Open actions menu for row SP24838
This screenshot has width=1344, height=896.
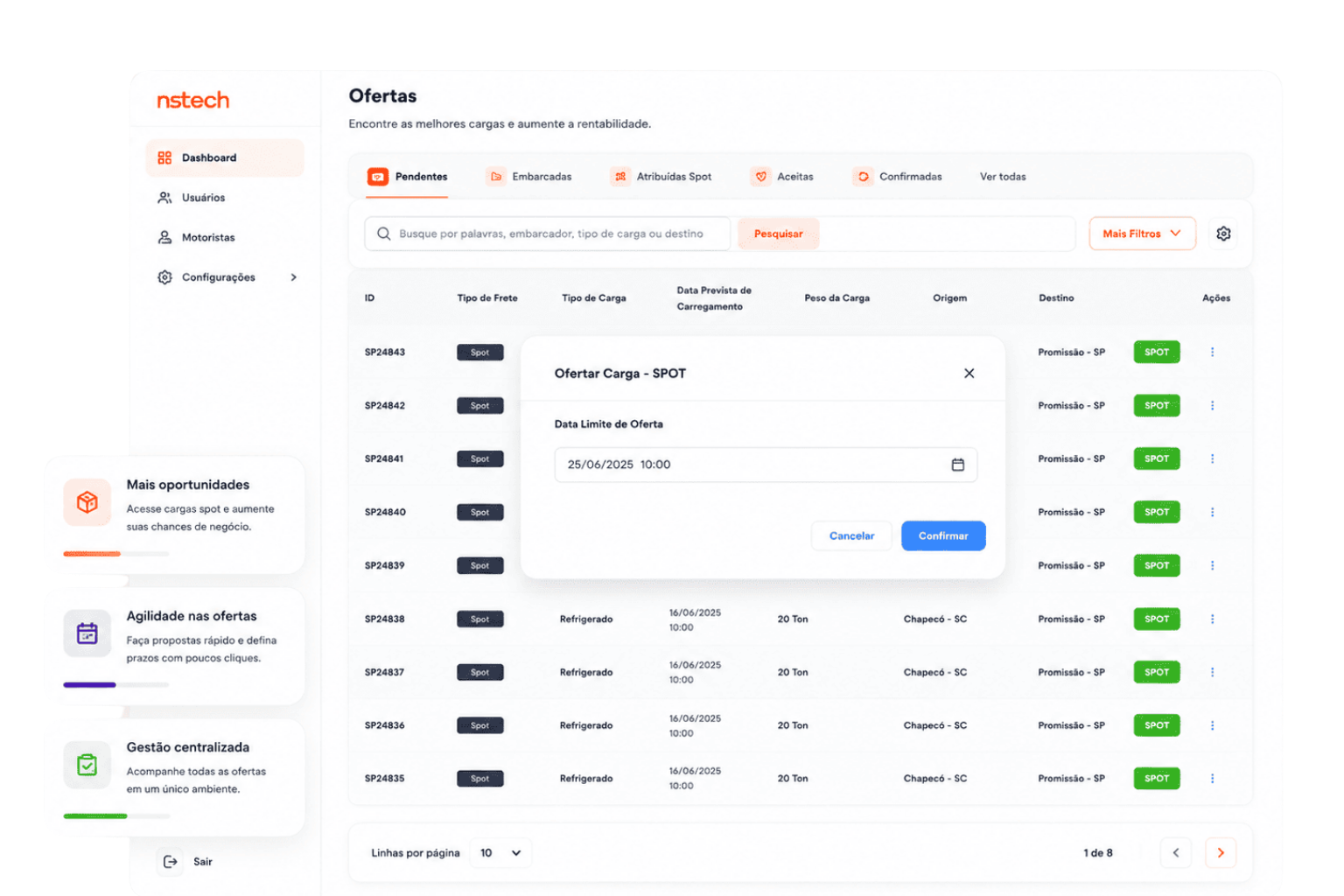(x=1212, y=619)
